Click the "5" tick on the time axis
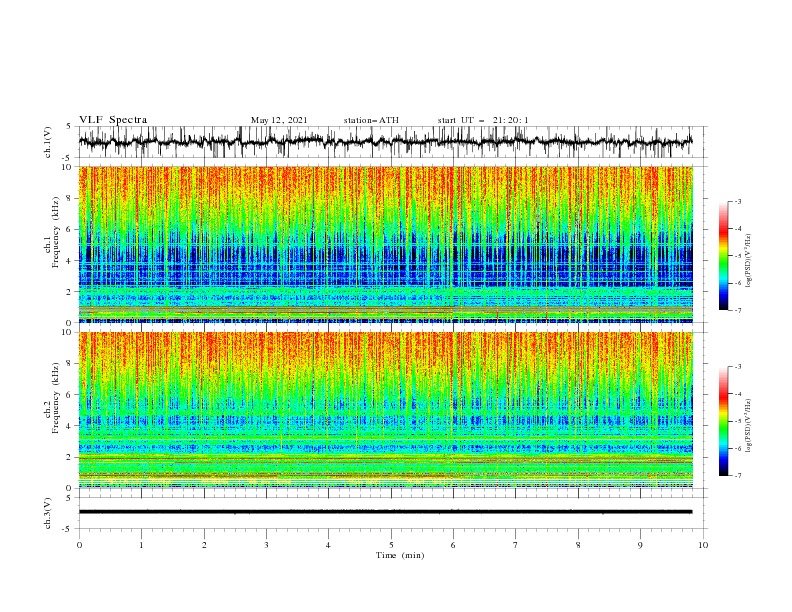This screenshot has height=612, width=792. coord(391,545)
